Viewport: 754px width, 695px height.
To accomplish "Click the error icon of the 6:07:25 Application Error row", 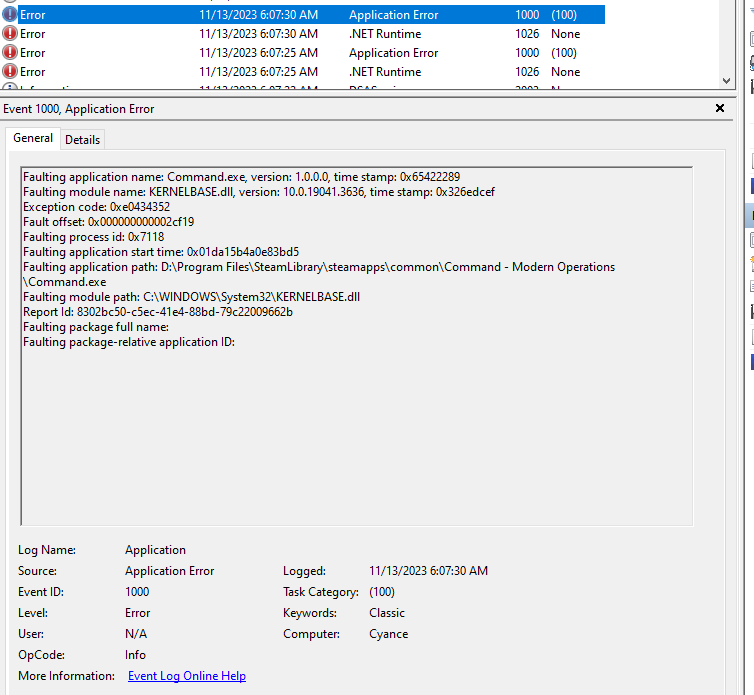I will click(10, 53).
